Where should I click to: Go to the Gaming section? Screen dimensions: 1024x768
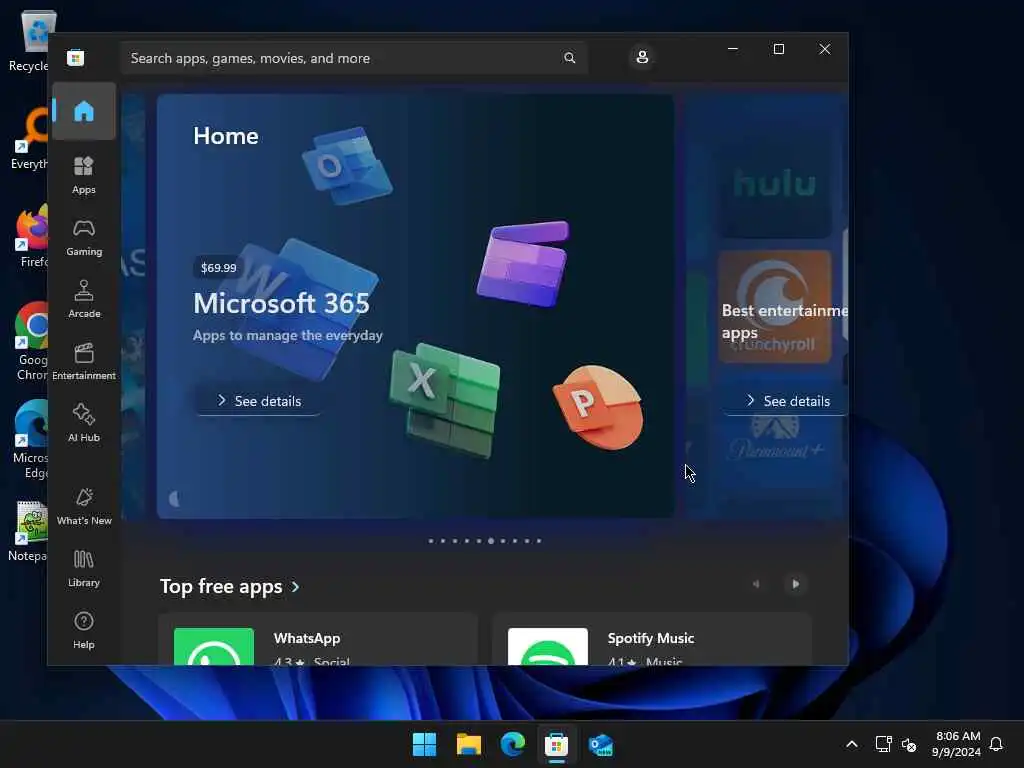click(x=84, y=238)
